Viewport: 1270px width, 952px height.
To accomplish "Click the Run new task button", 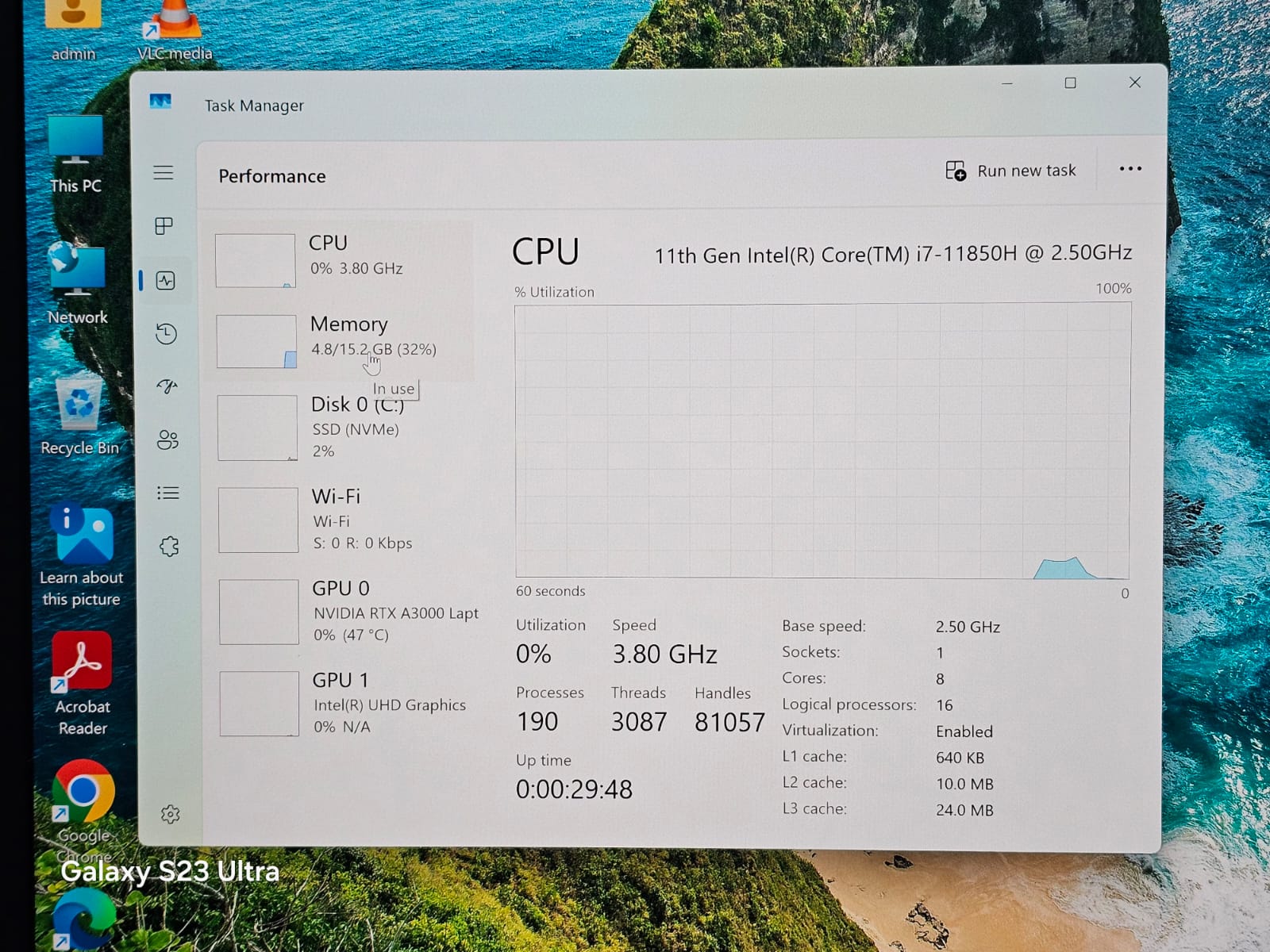I will click(x=1010, y=171).
